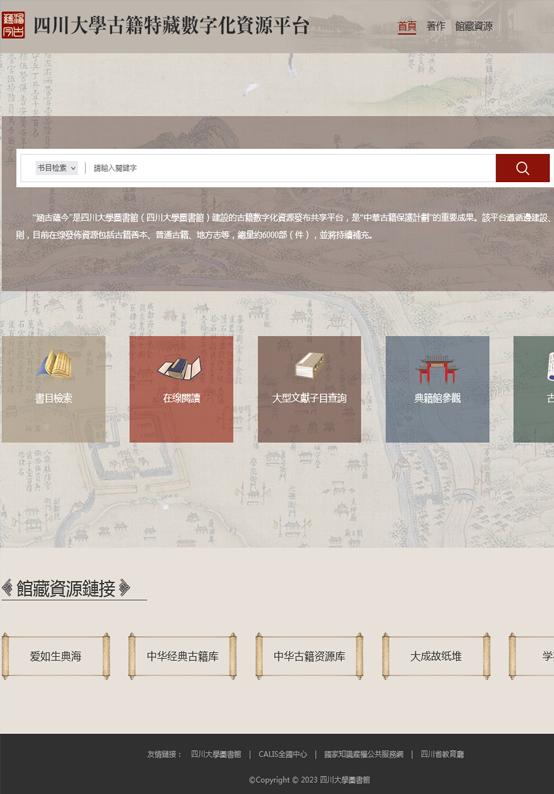The height and width of the screenshot is (794, 554).
Task: Open the 典籍館參觀 gate icon tile
Action: (x=438, y=389)
